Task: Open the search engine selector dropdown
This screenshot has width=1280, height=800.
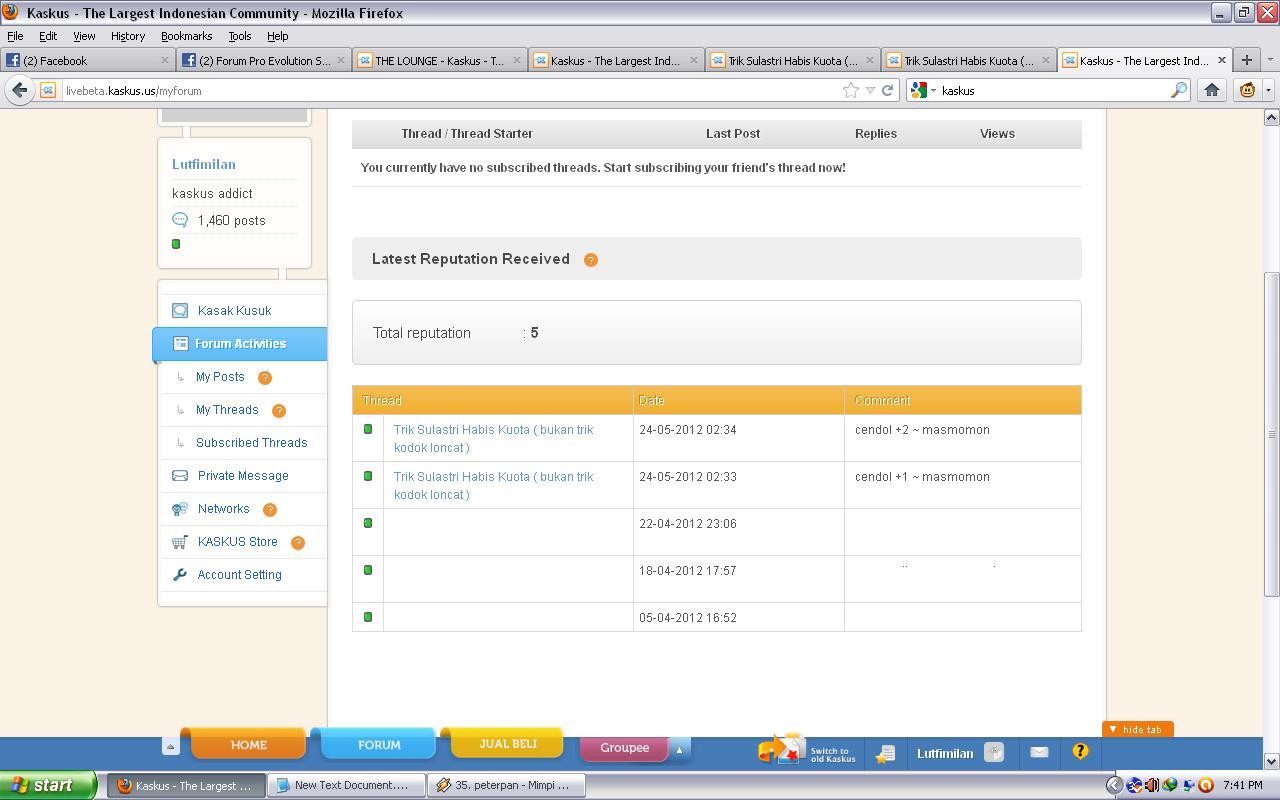Action: click(x=924, y=90)
